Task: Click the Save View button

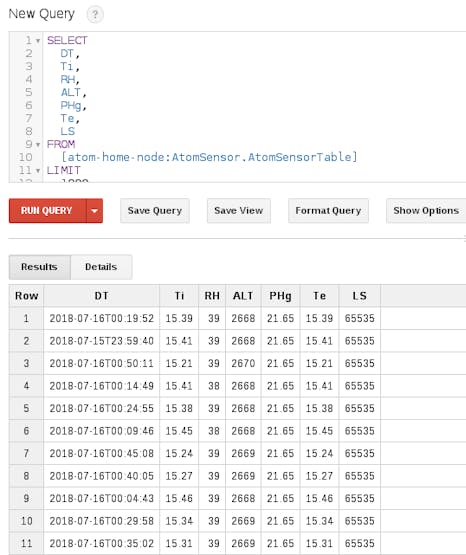Action: pos(238,211)
